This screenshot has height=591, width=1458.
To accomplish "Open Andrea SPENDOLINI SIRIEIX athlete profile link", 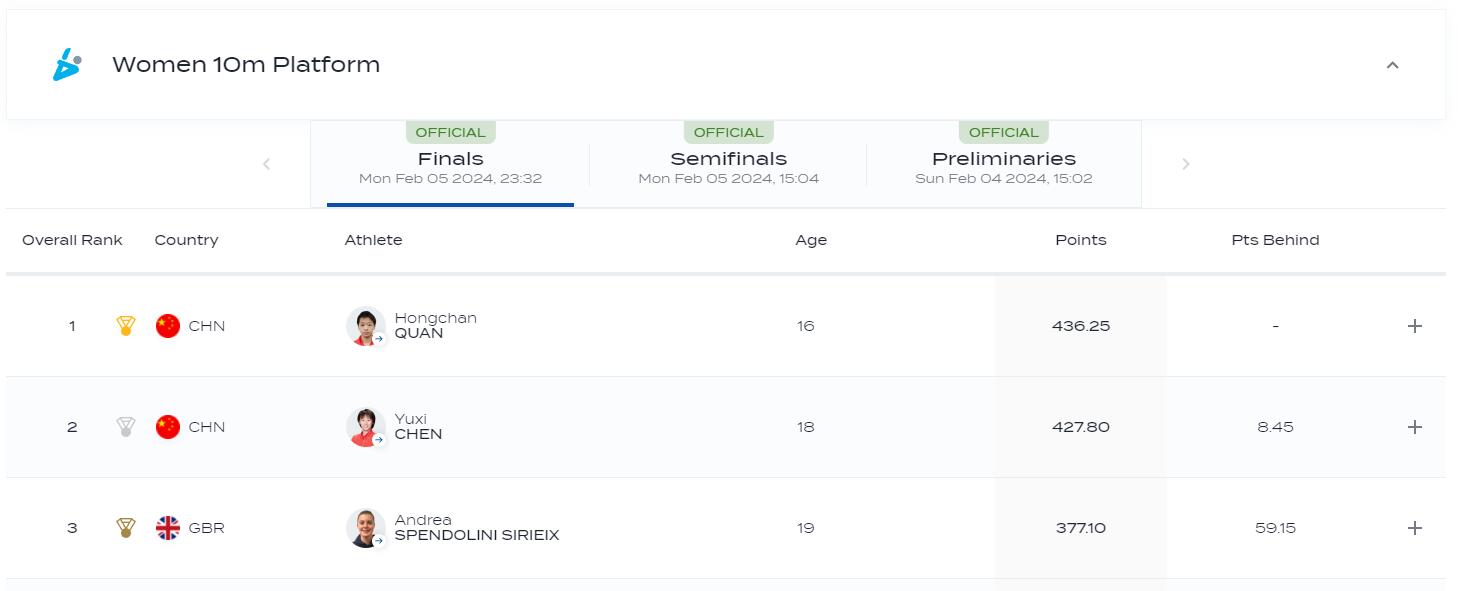I will pos(476,528).
